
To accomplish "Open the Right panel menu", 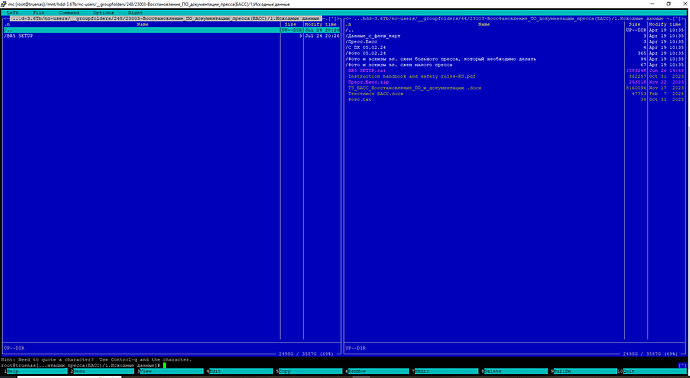I will [x=135, y=13].
